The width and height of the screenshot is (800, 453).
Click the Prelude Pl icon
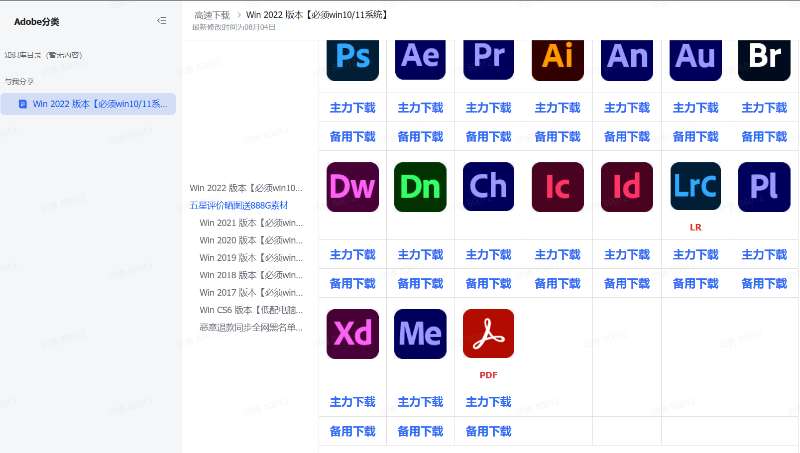pos(764,187)
